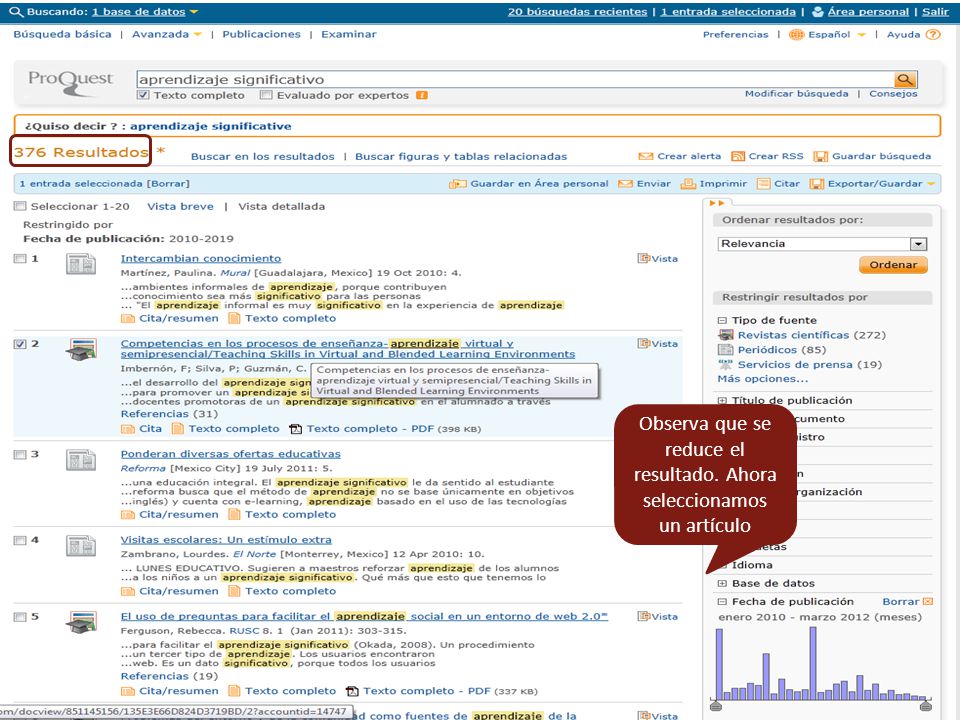
Task: Open the Relevancia sort dropdown
Action: coord(822,244)
